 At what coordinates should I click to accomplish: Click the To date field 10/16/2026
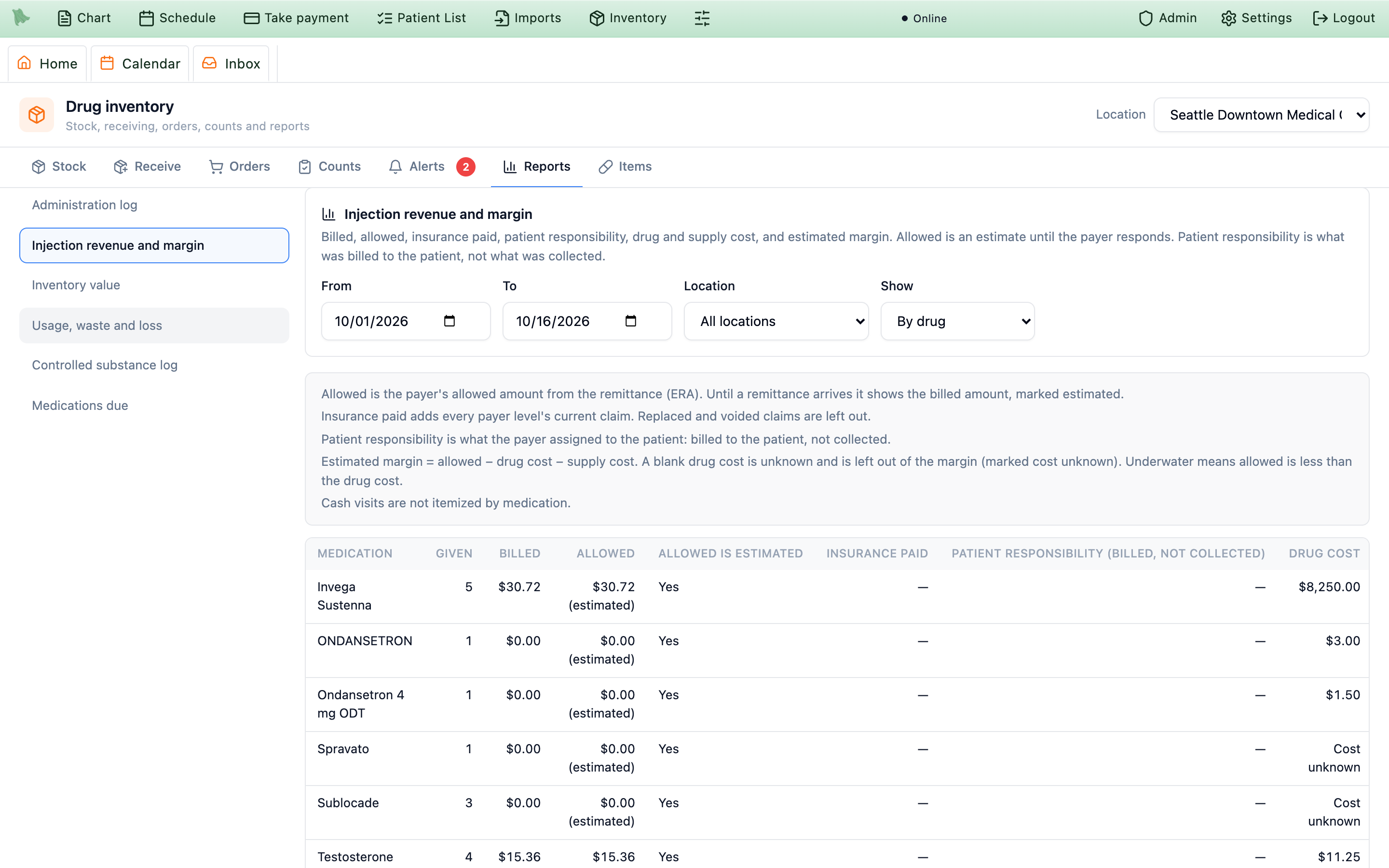click(x=586, y=321)
